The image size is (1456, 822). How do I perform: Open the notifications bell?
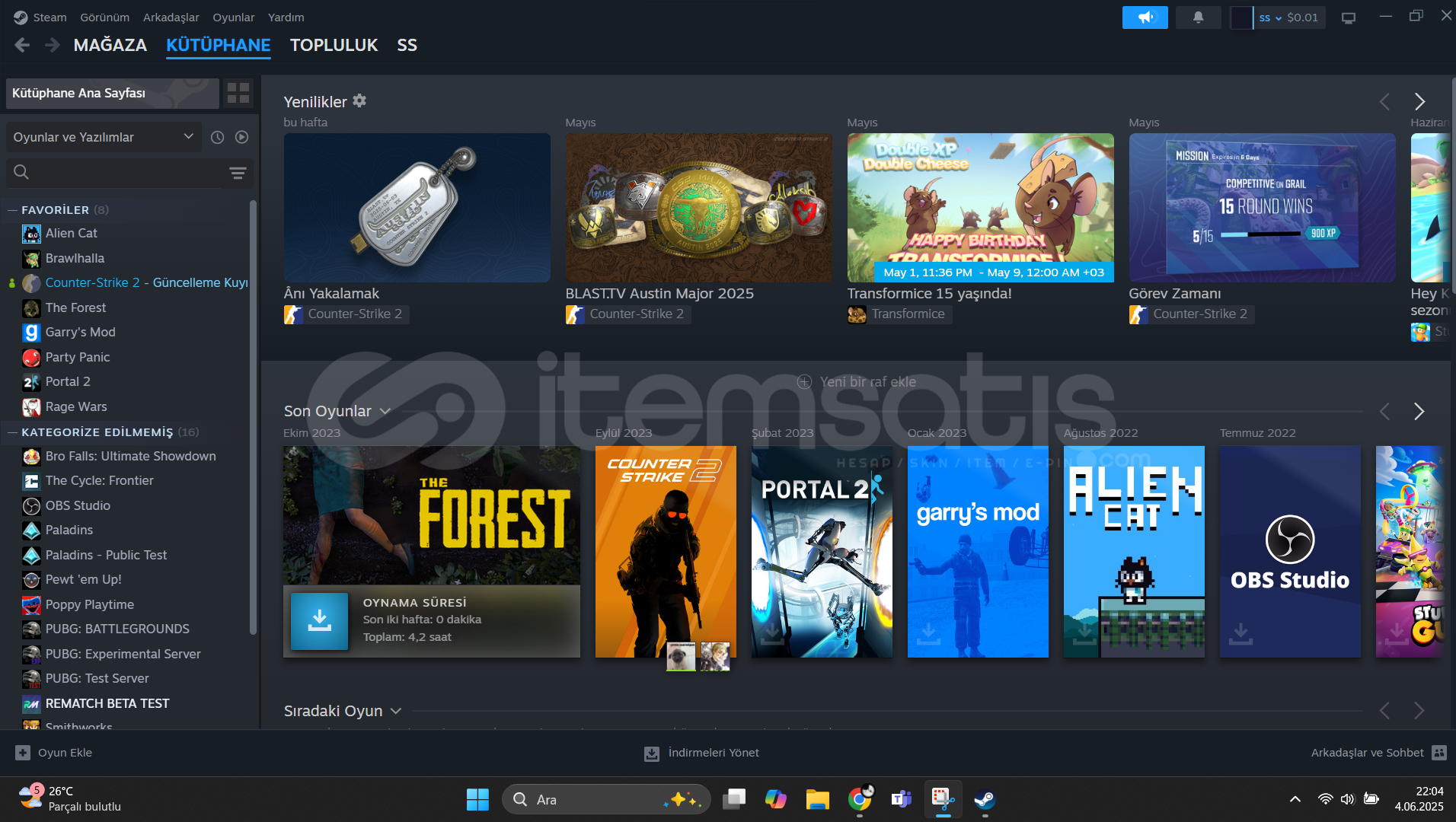(x=1198, y=18)
